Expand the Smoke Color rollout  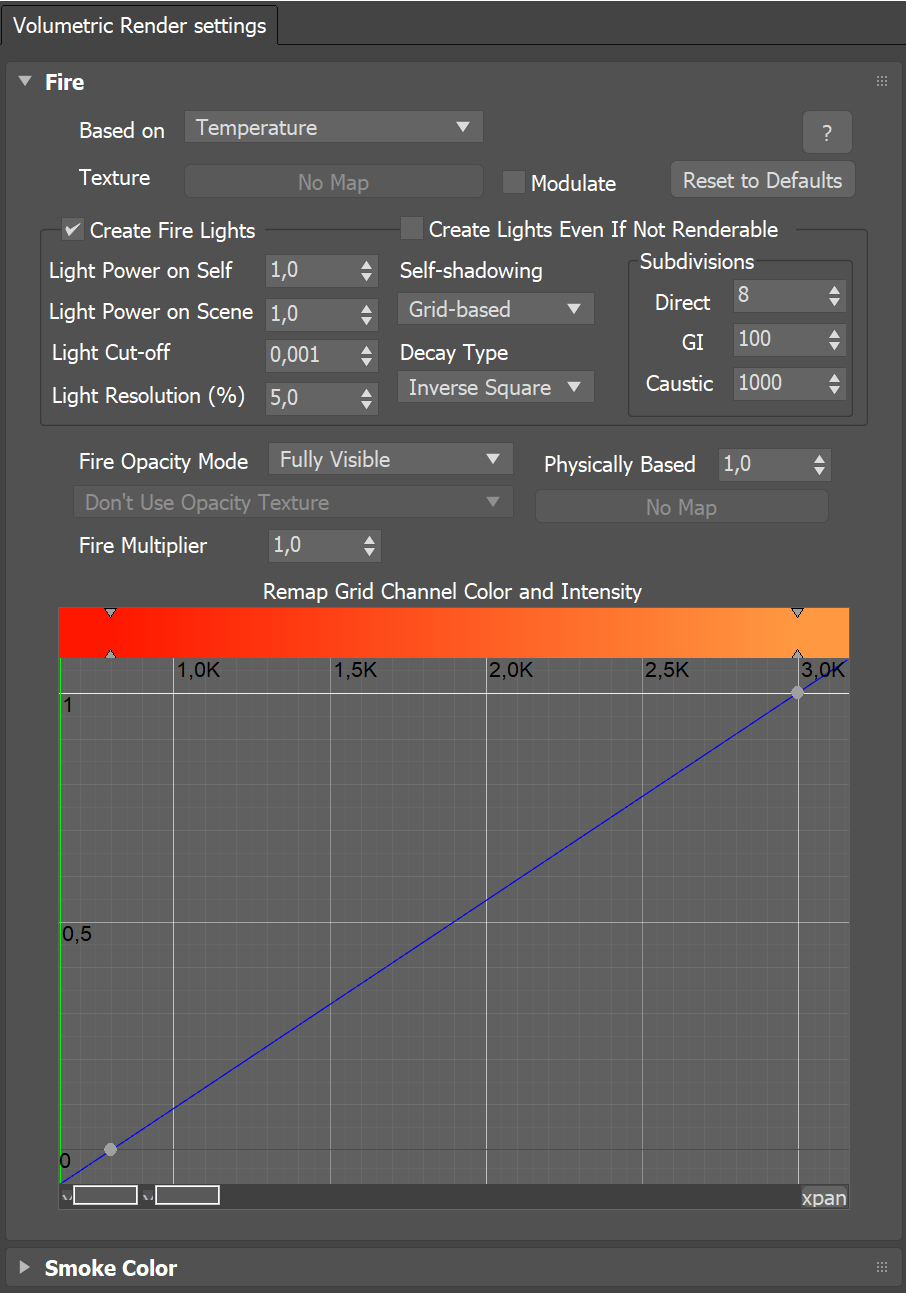click(24, 1267)
